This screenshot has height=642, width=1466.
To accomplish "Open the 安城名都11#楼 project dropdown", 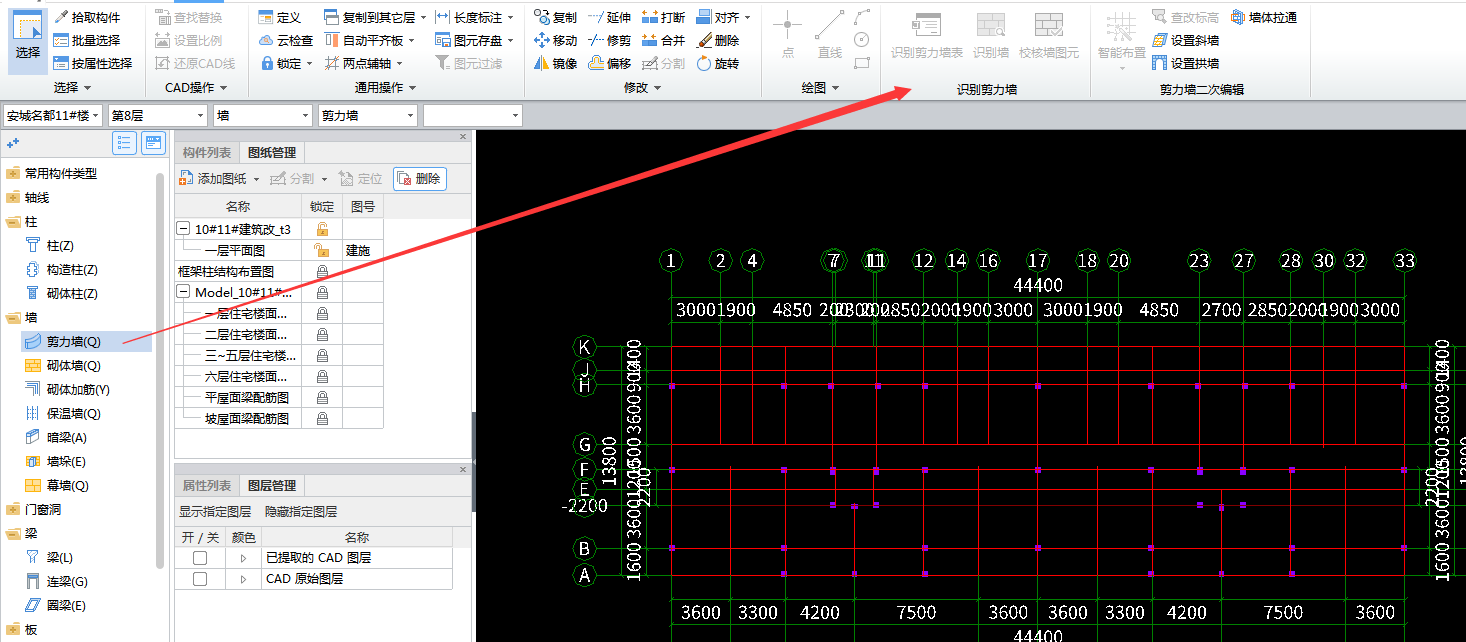I will point(53,116).
